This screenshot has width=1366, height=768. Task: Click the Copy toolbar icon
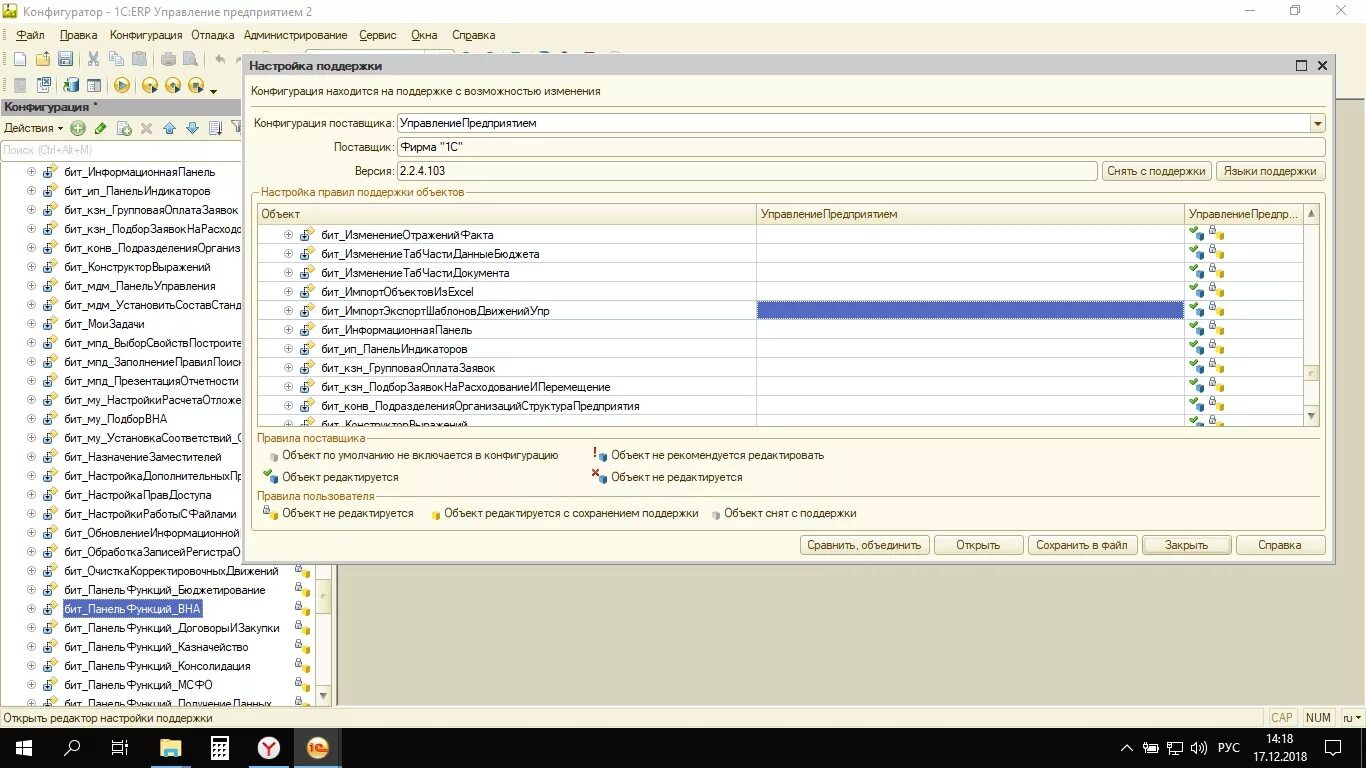[x=116, y=59]
